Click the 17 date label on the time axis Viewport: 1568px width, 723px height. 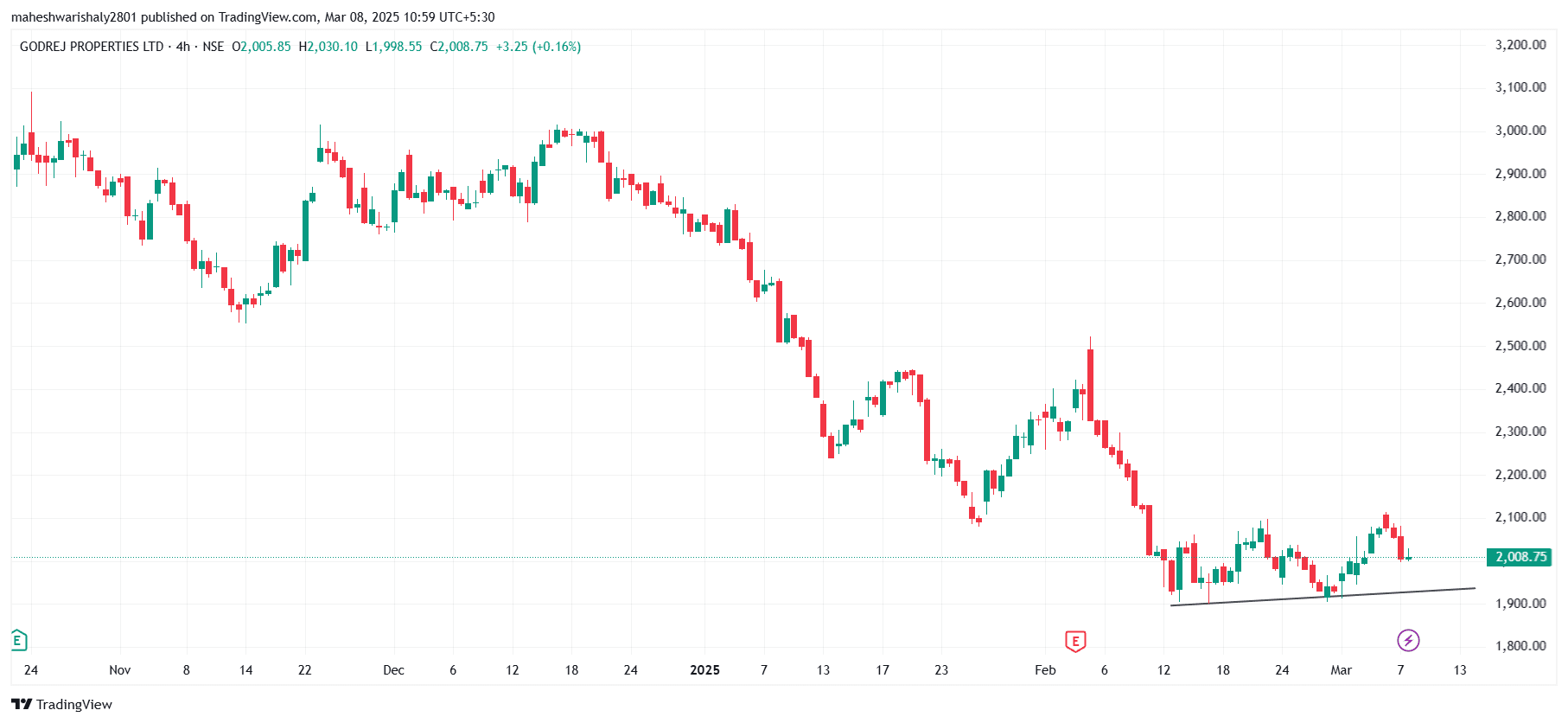point(883,670)
